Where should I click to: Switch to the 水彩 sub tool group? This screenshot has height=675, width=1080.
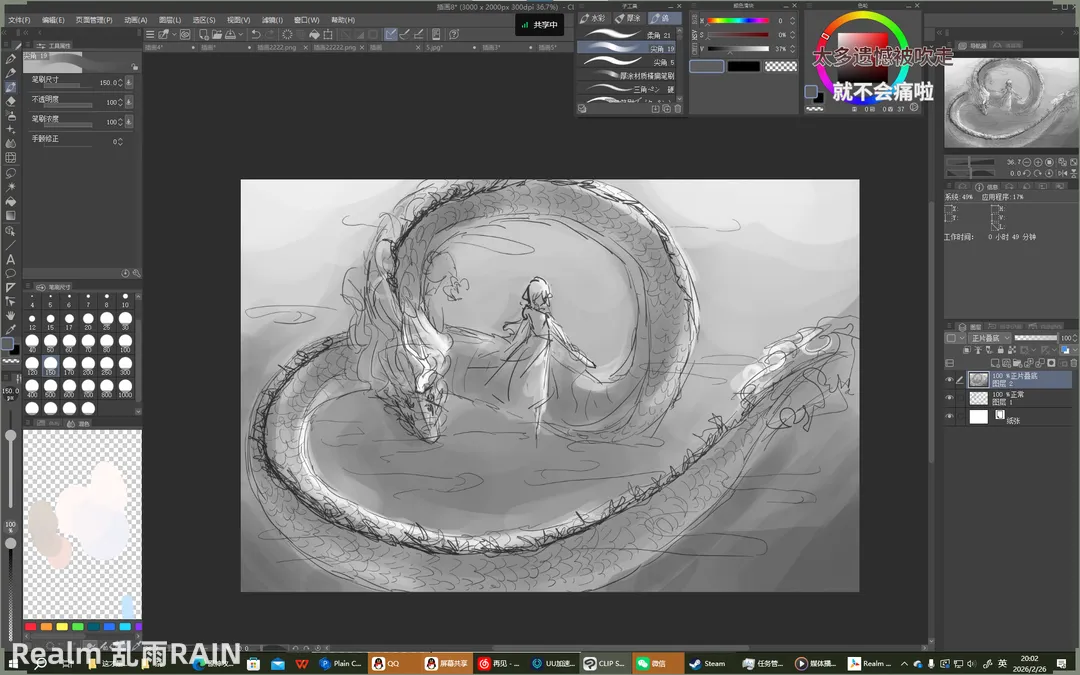(593, 18)
